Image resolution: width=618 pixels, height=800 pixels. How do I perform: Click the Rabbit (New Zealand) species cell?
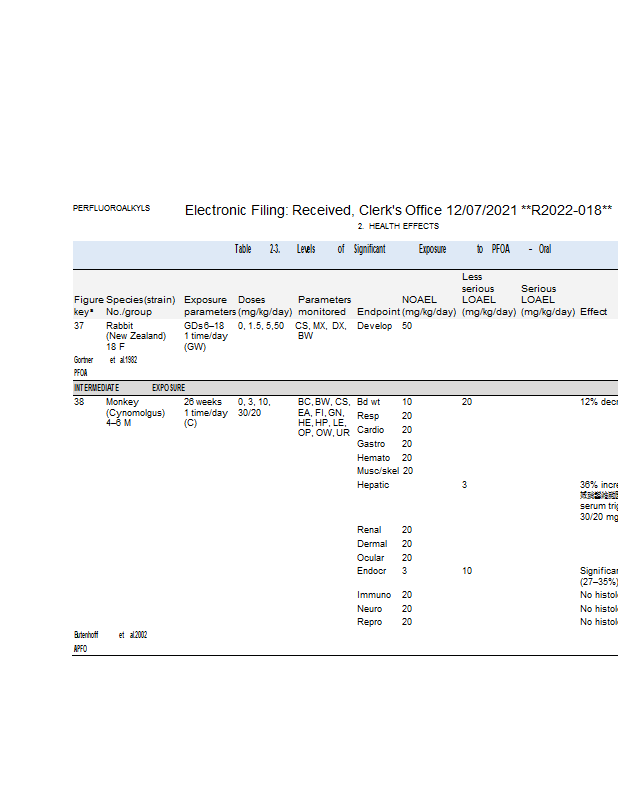click(135, 336)
